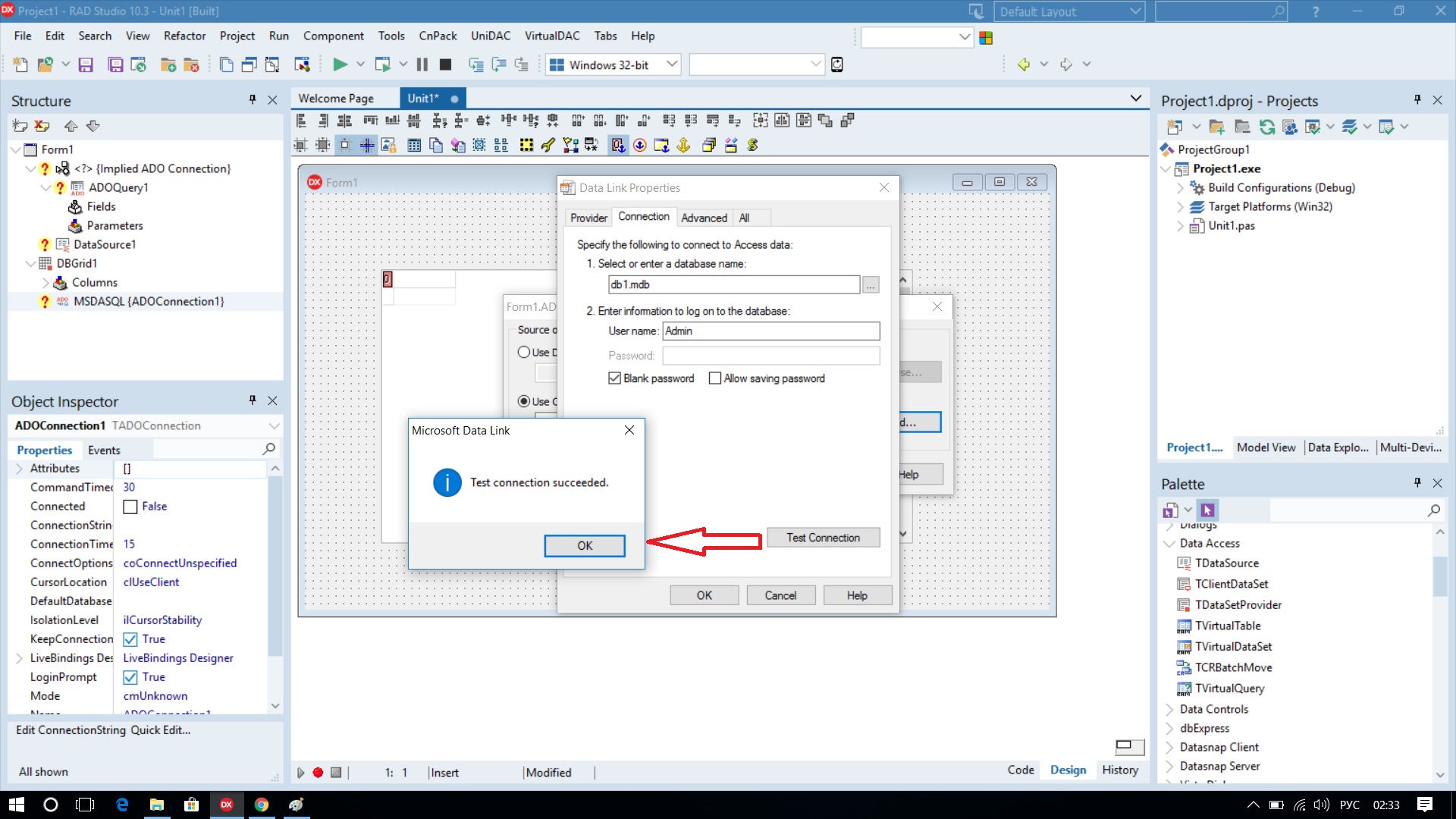Click the search icon in Object Inspector
Screen dimensions: 1456x819
pyautogui.click(x=268, y=449)
